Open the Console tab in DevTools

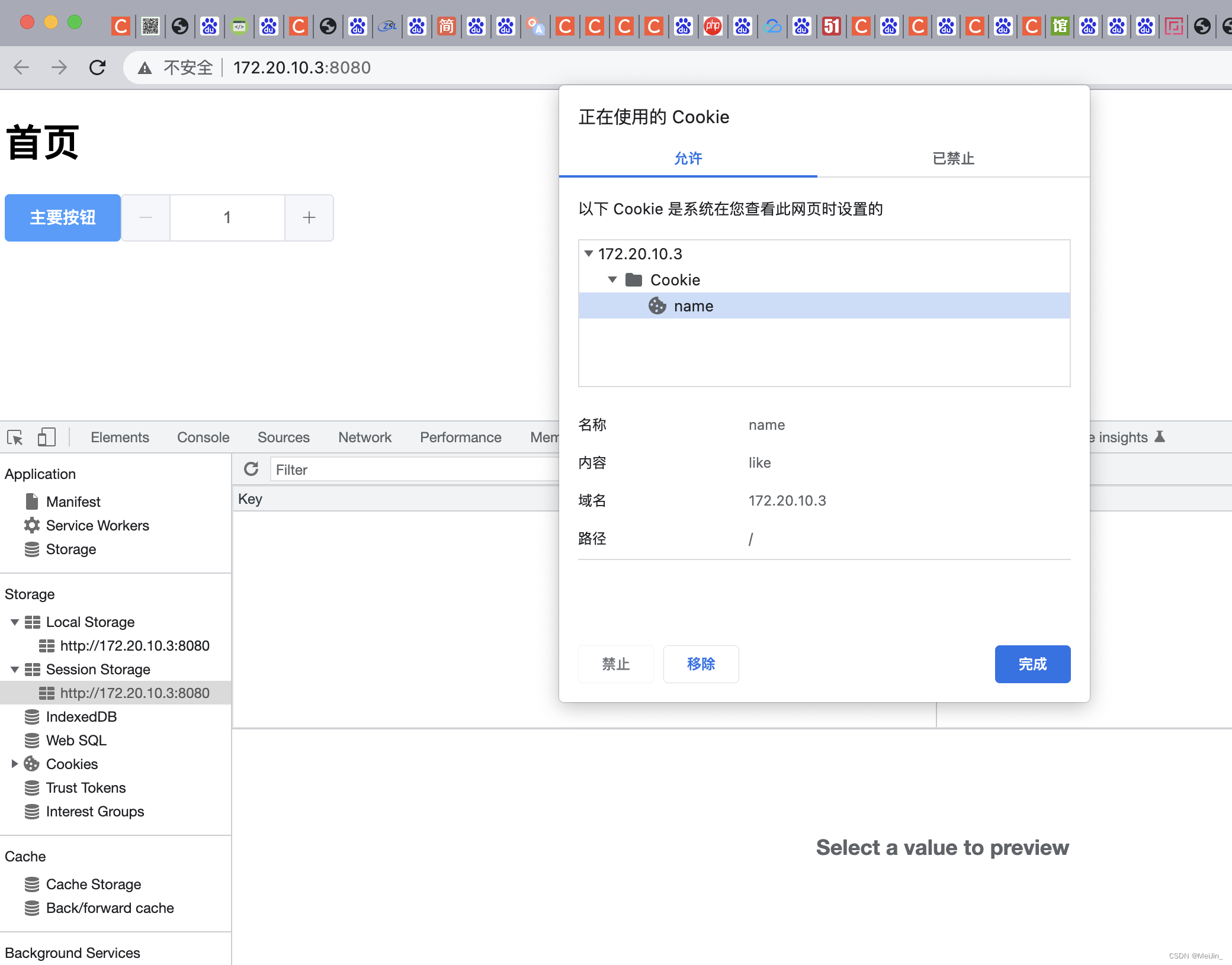coord(203,437)
